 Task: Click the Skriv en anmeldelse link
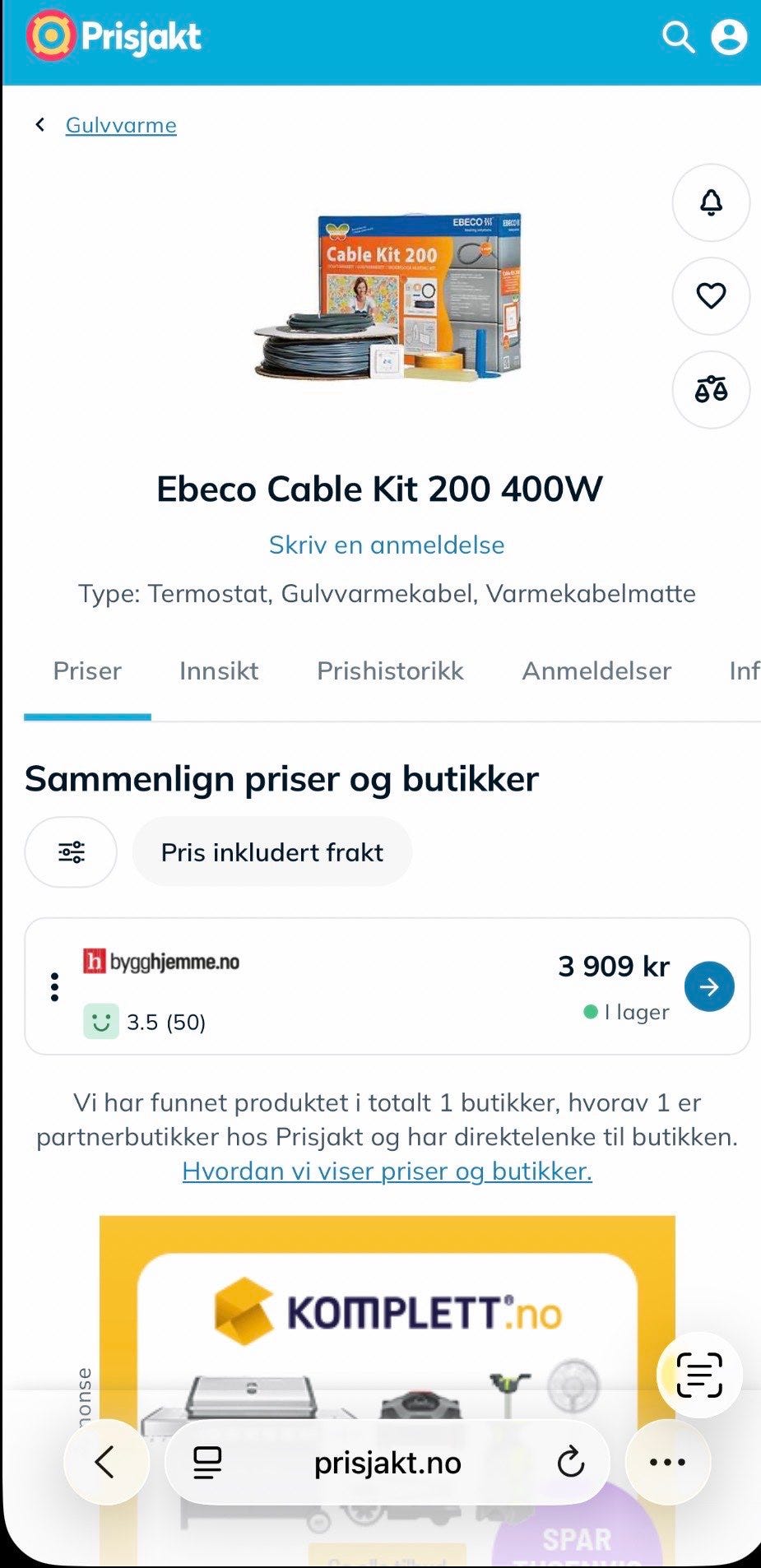[387, 545]
